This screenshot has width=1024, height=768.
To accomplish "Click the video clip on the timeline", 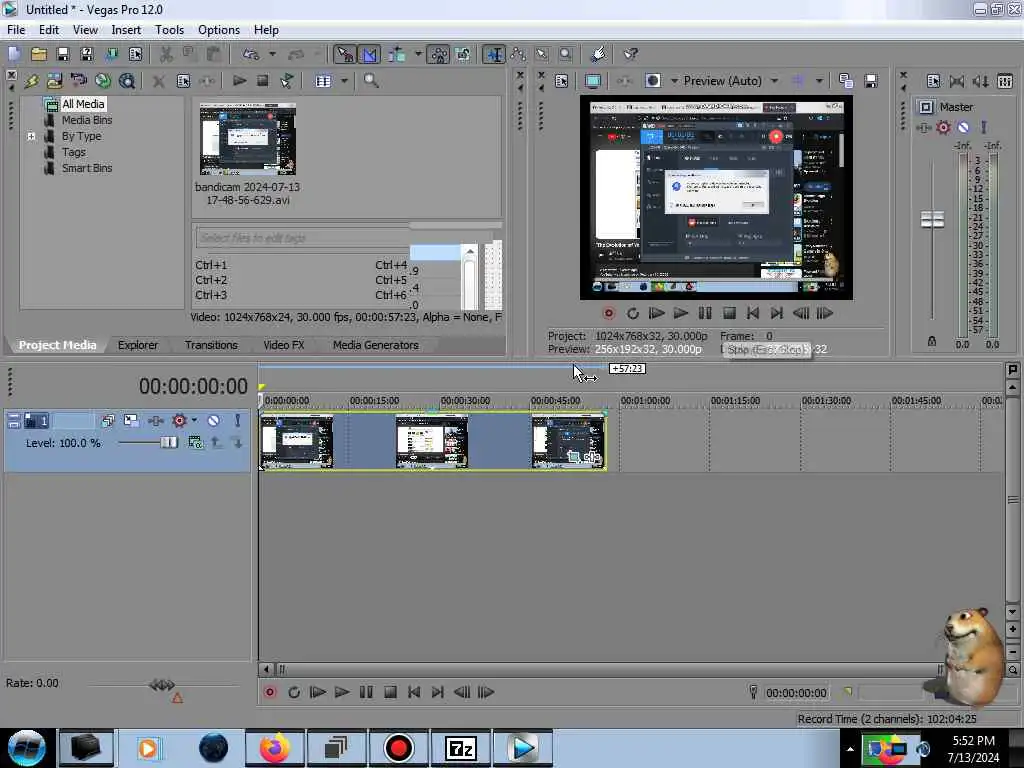I will coord(433,441).
